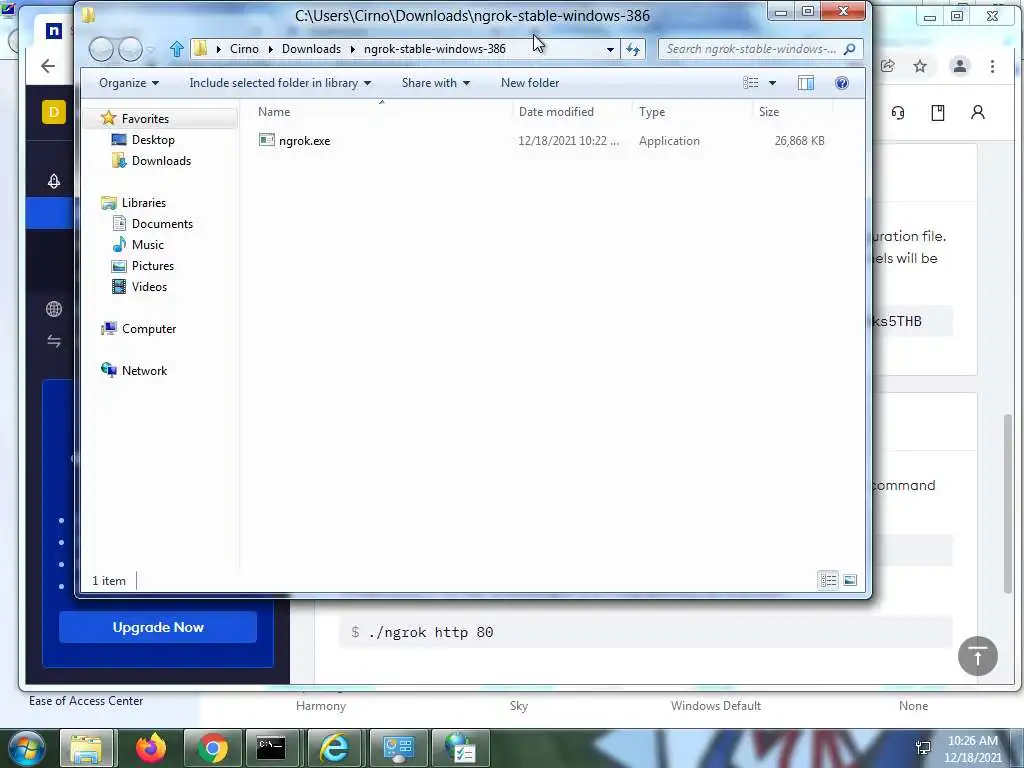The image size is (1024, 768).
Task: Click the ngrok.exe file icon
Action: click(x=266, y=140)
